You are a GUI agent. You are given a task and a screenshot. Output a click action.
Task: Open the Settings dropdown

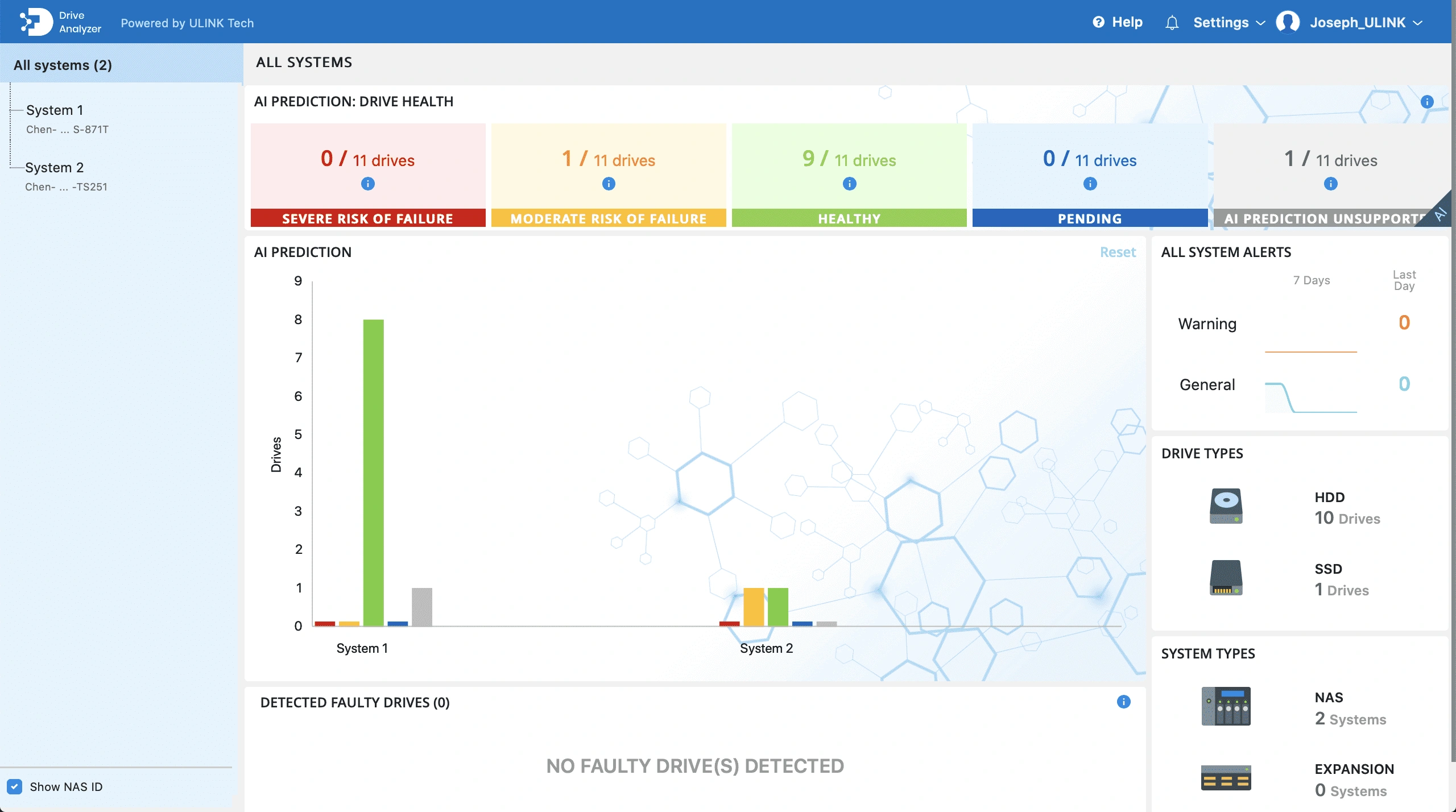click(1228, 22)
